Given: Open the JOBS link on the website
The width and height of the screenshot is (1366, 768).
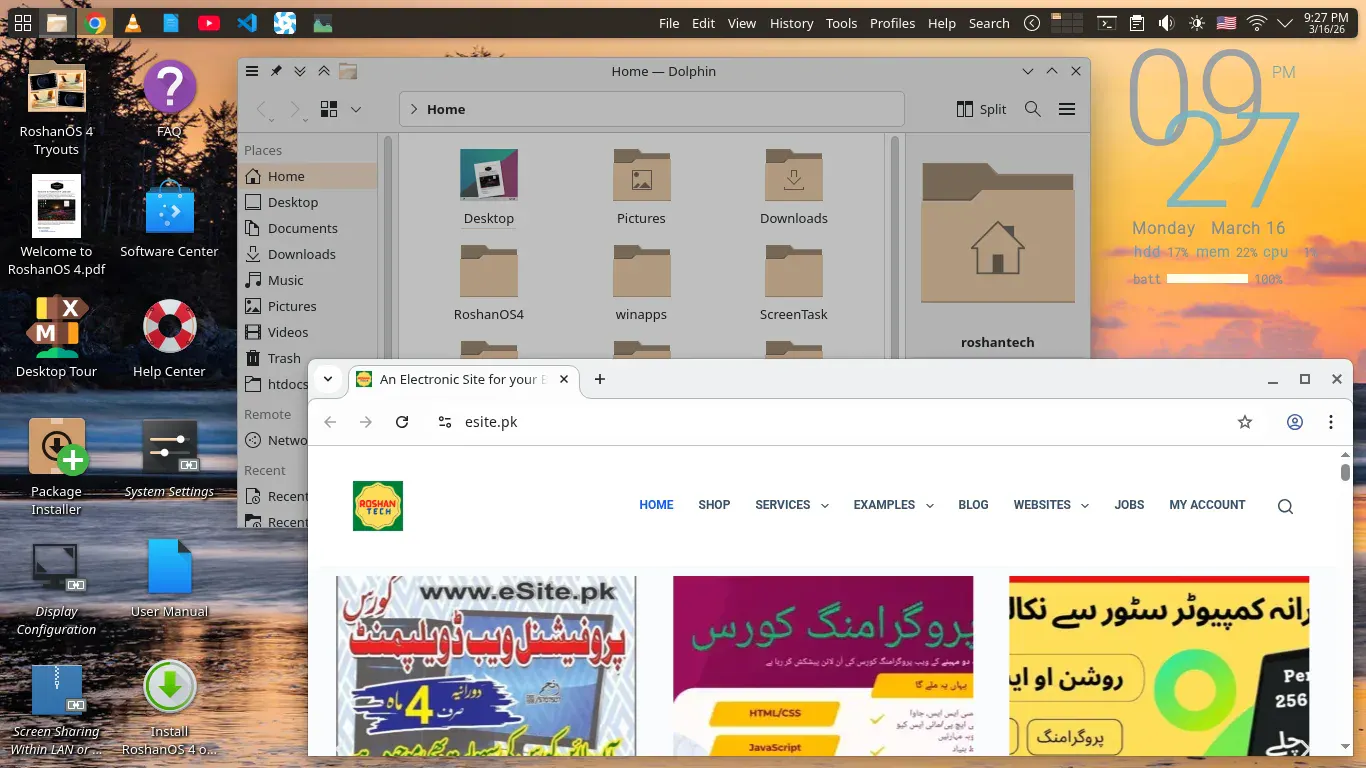Looking at the screenshot, I should [1129, 505].
